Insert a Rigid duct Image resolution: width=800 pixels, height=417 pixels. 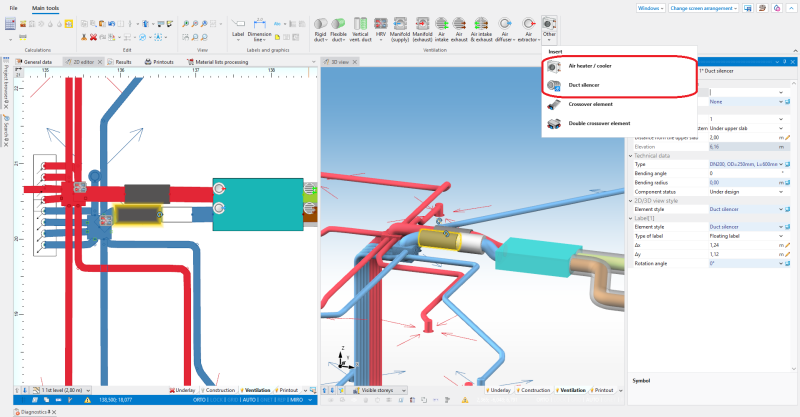point(320,30)
